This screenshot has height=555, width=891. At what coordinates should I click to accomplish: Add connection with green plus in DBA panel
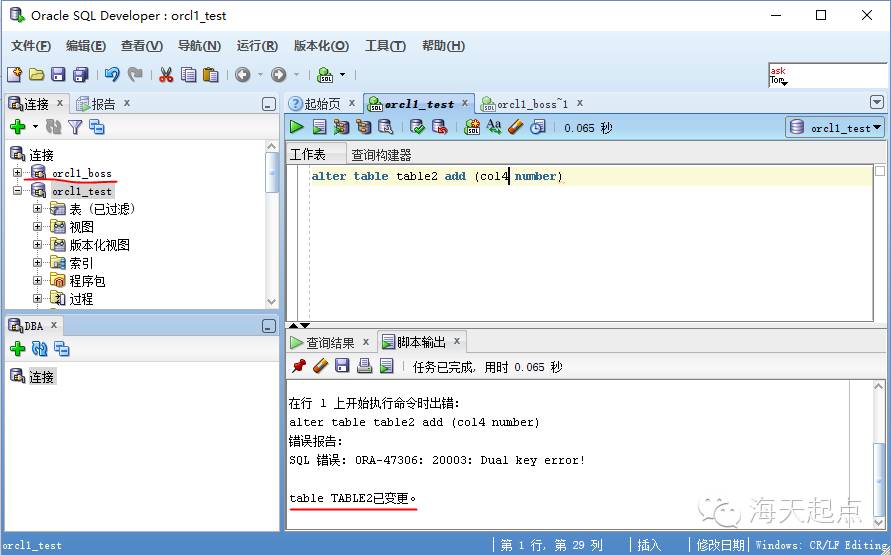[x=18, y=348]
